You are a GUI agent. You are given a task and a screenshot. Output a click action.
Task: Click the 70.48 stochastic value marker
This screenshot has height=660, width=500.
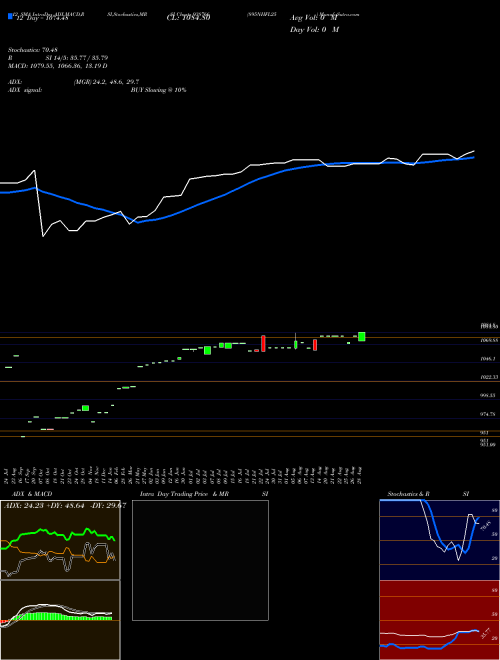486,526
